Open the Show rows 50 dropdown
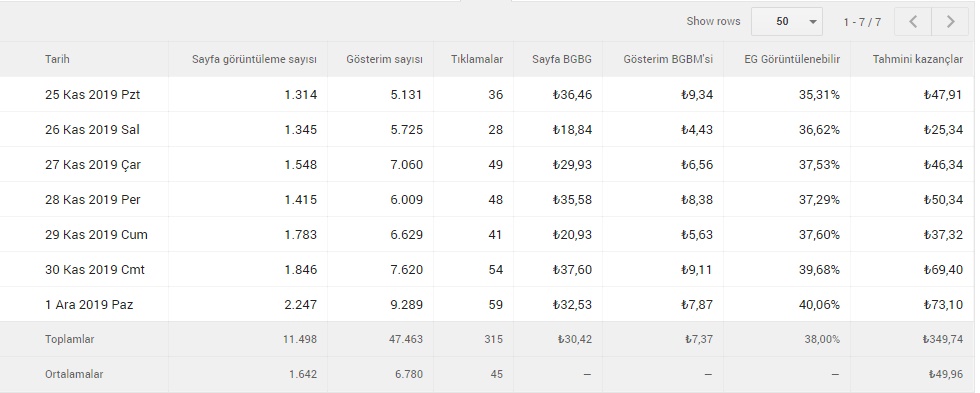The width and height of the screenshot is (980, 393). point(787,22)
